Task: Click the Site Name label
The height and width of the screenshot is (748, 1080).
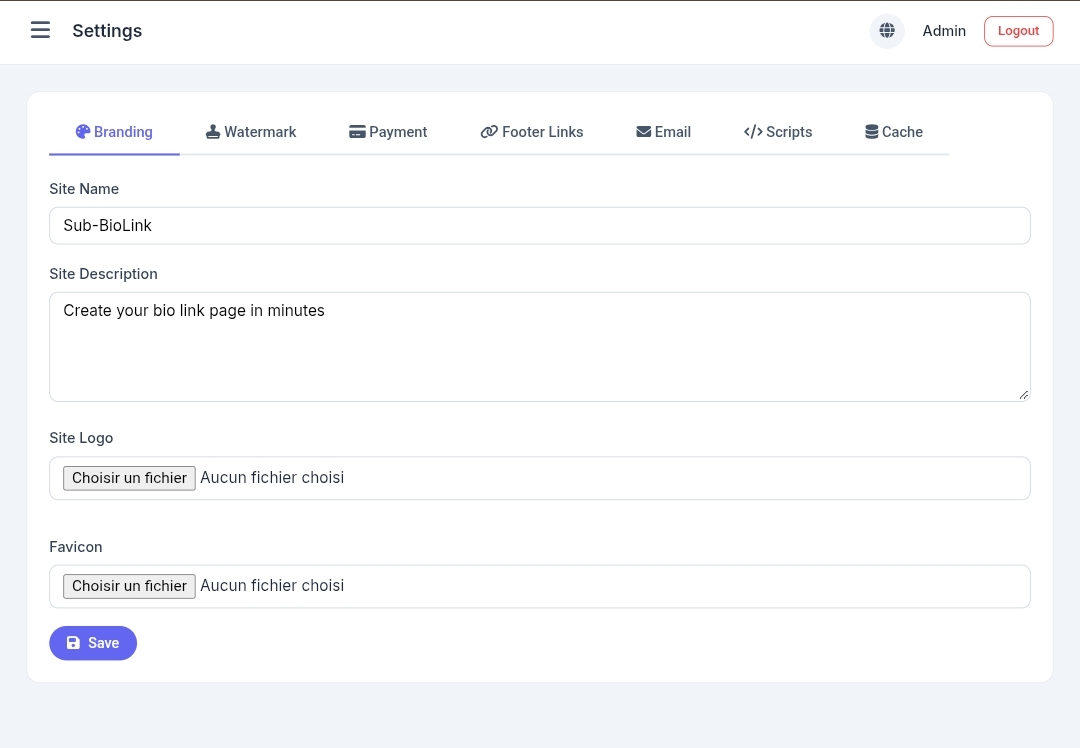Action: coord(84,189)
